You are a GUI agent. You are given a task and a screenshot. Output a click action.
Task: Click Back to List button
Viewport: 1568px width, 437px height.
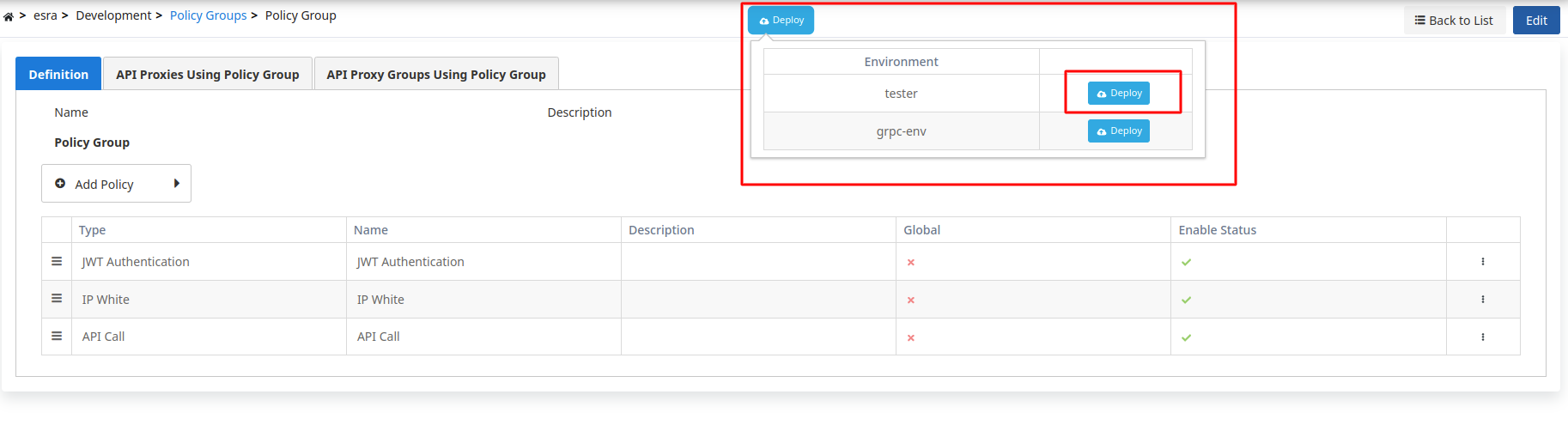[1454, 21]
